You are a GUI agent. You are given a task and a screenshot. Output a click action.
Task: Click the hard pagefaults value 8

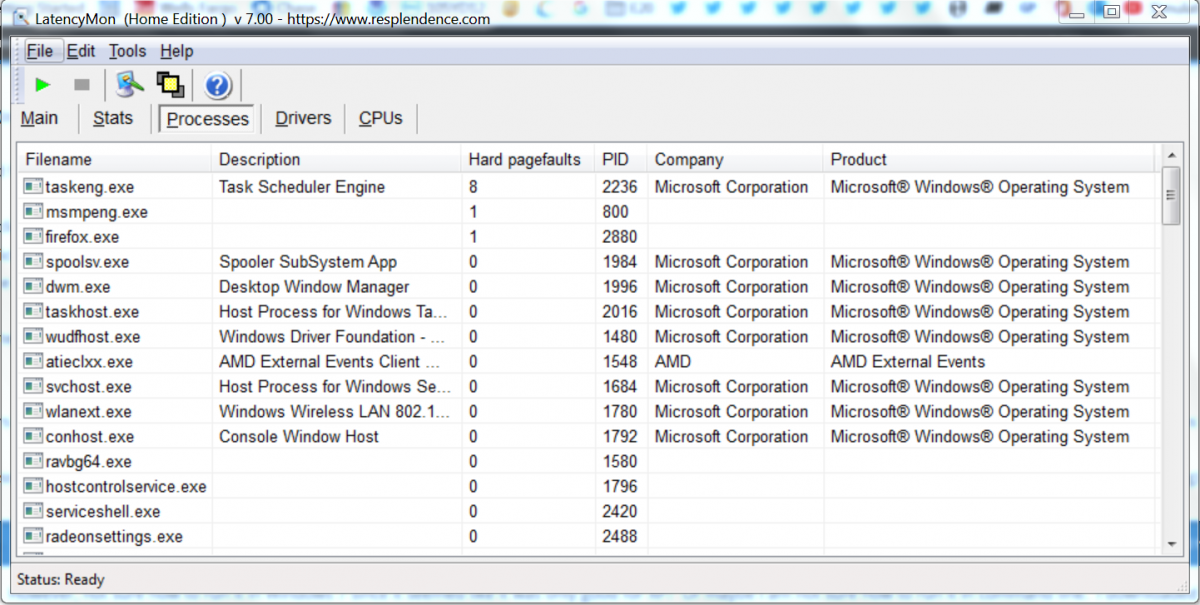(473, 187)
